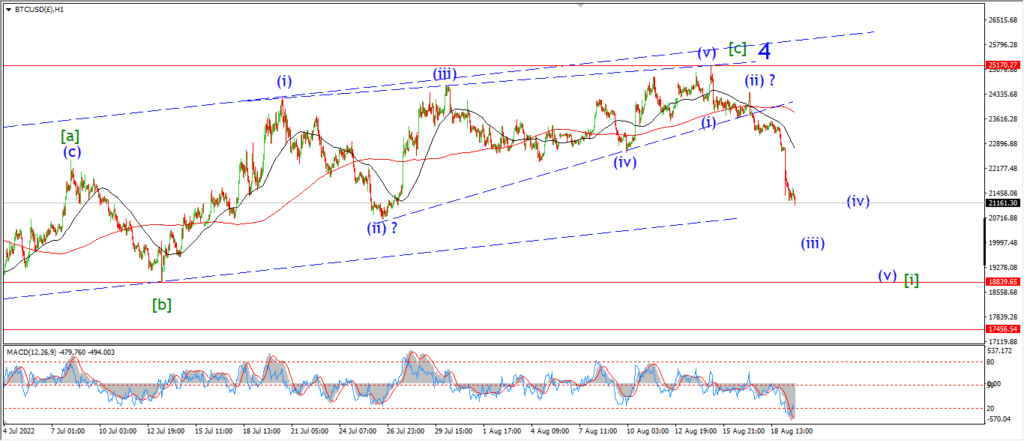Select projected blue (iv) label at right

coord(858,201)
